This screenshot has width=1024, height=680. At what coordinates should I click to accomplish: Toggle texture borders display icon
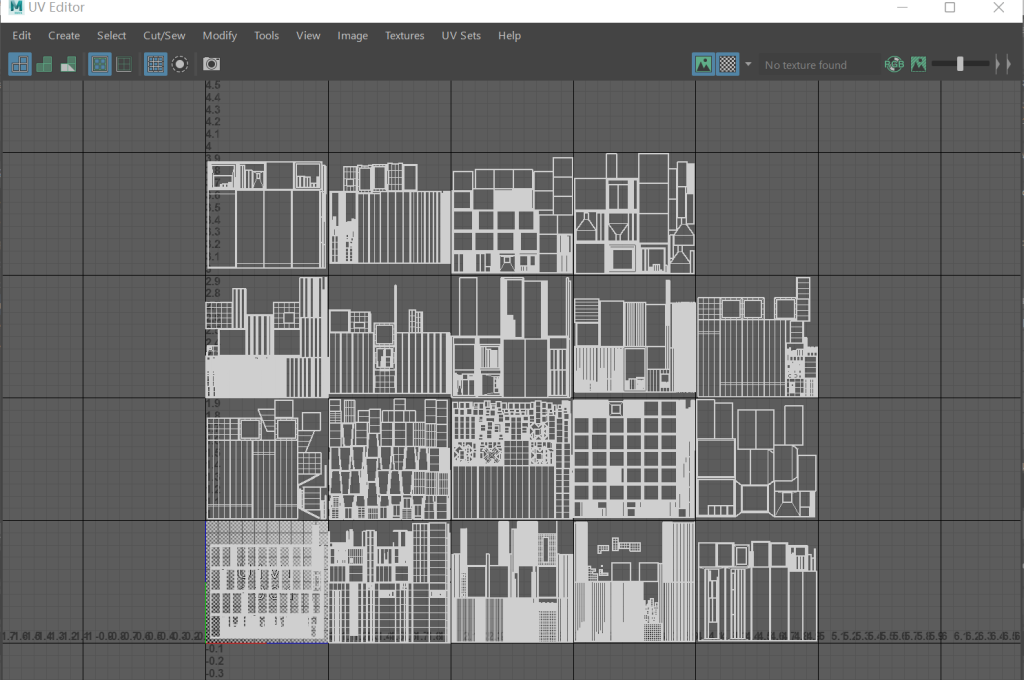[x=100, y=64]
